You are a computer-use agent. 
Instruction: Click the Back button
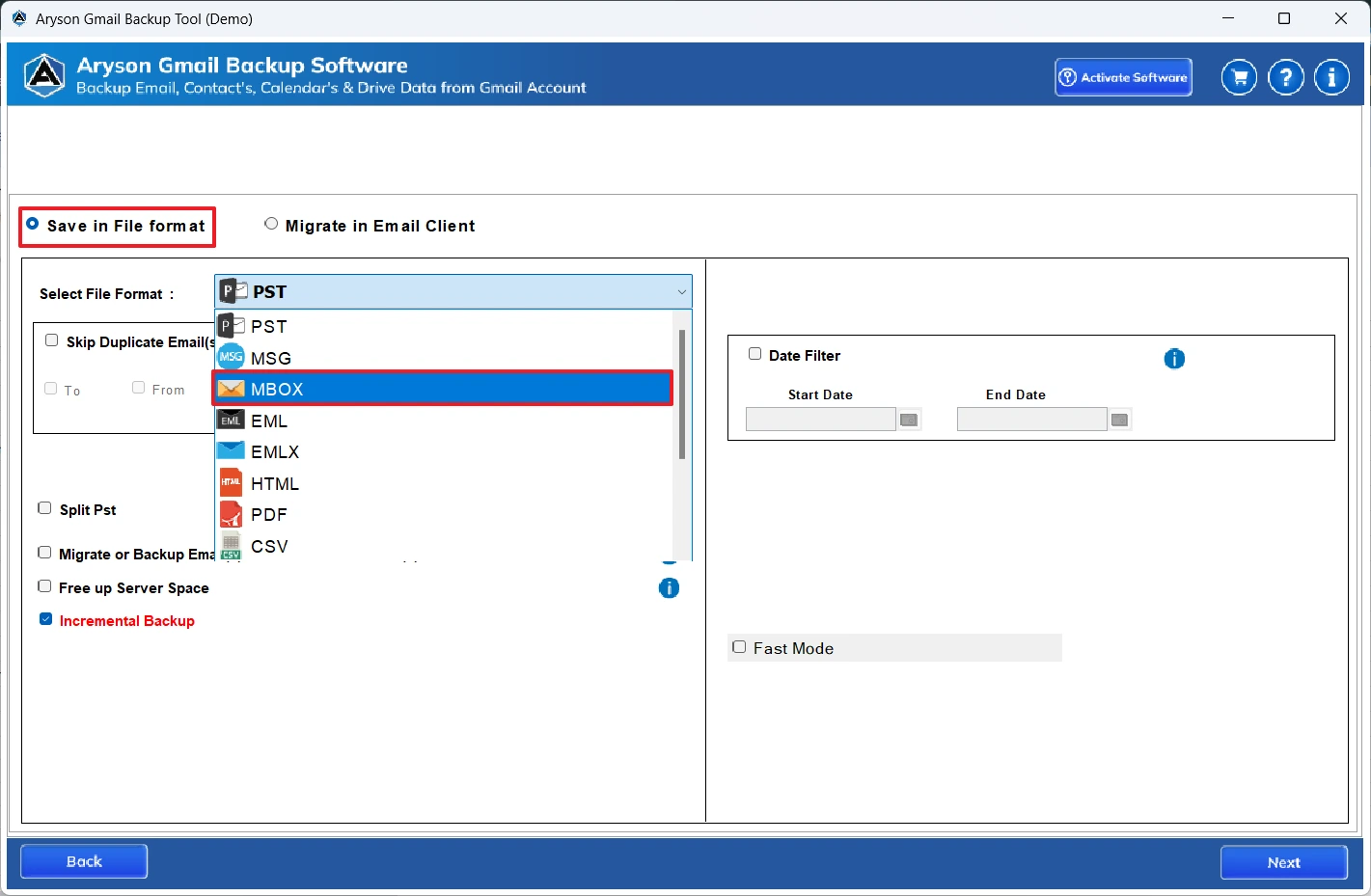(x=84, y=861)
